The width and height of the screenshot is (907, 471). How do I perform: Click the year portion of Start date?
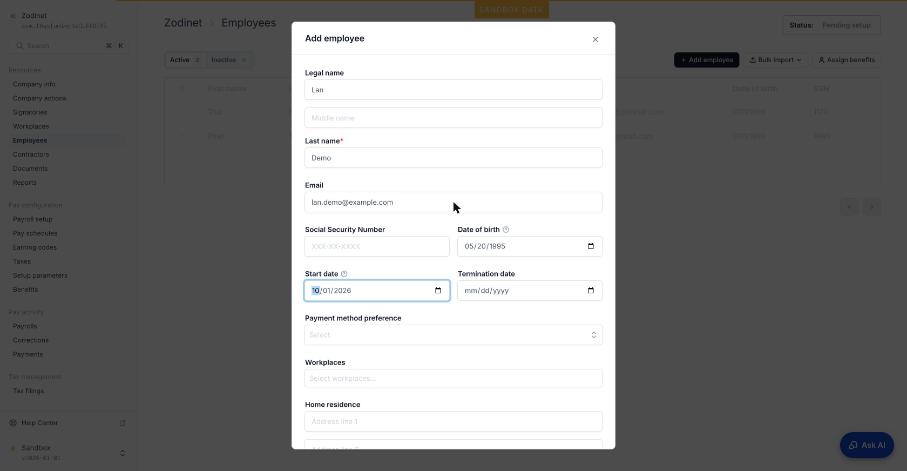[342, 290]
